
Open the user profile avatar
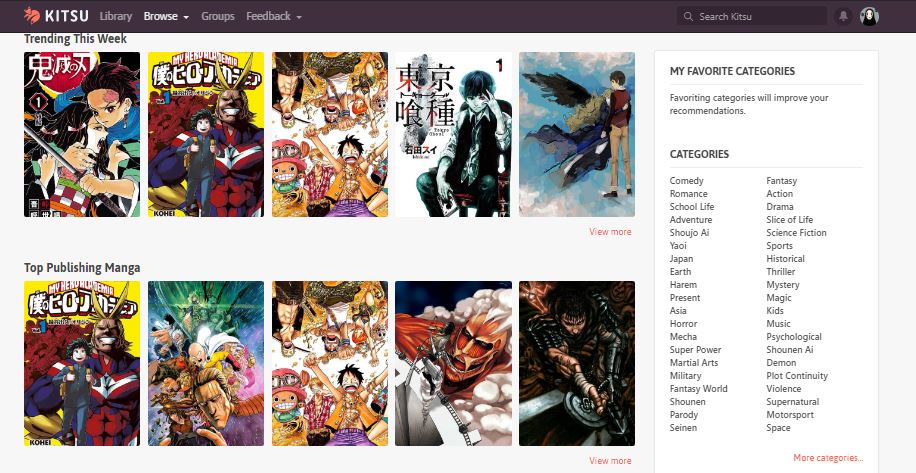pos(869,16)
